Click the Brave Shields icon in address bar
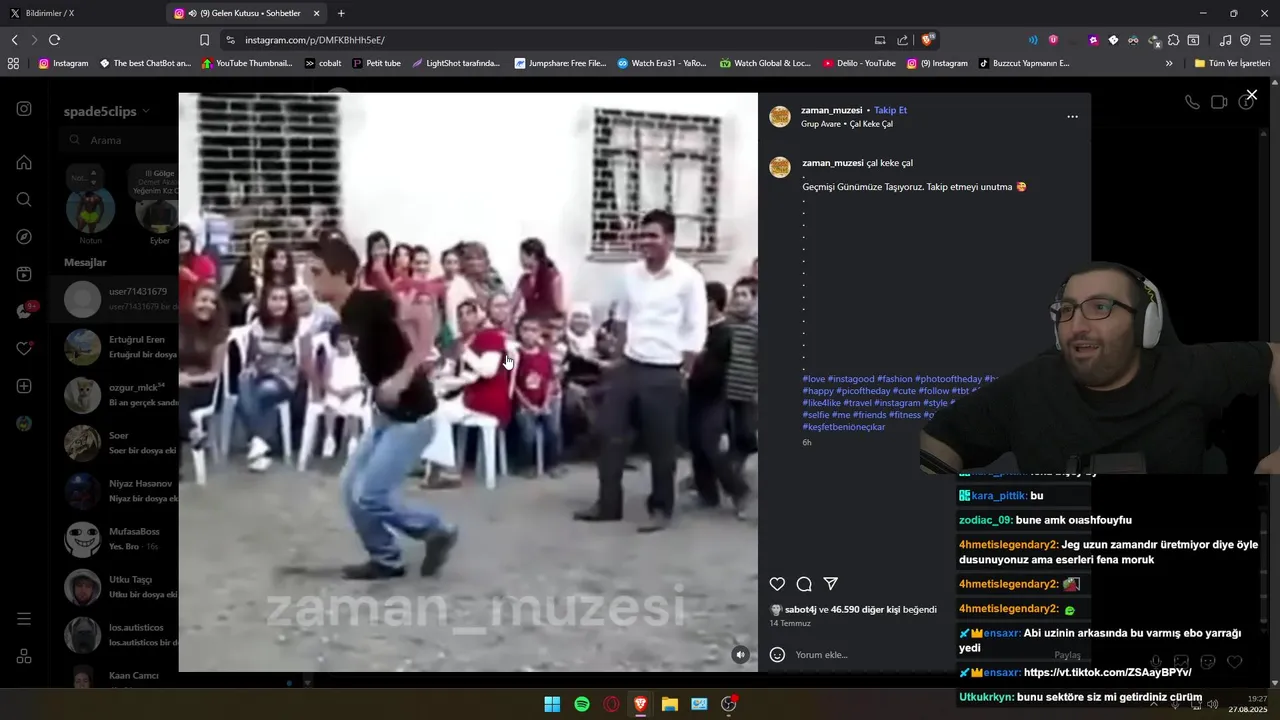Image resolution: width=1280 pixels, height=720 pixels. (x=928, y=40)
